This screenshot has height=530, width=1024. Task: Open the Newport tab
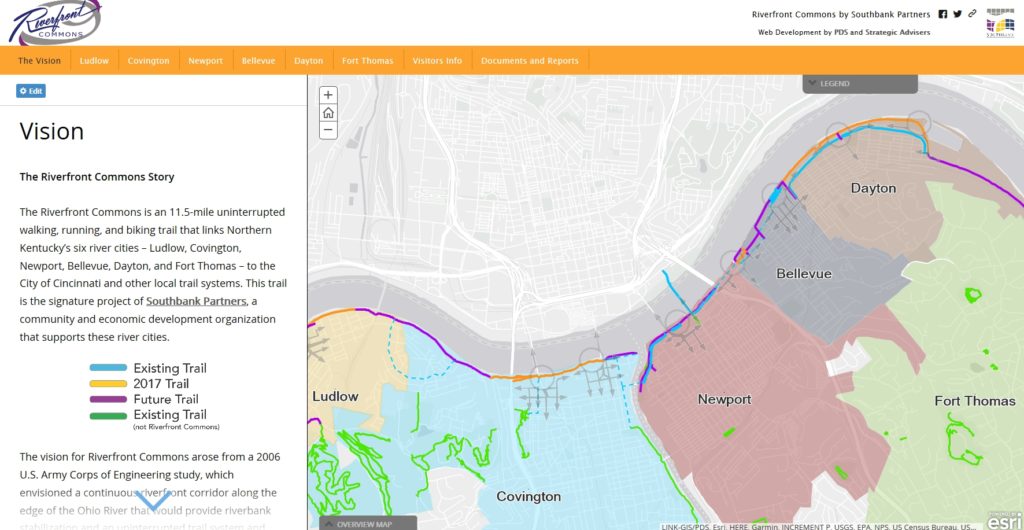click(206, 61)
